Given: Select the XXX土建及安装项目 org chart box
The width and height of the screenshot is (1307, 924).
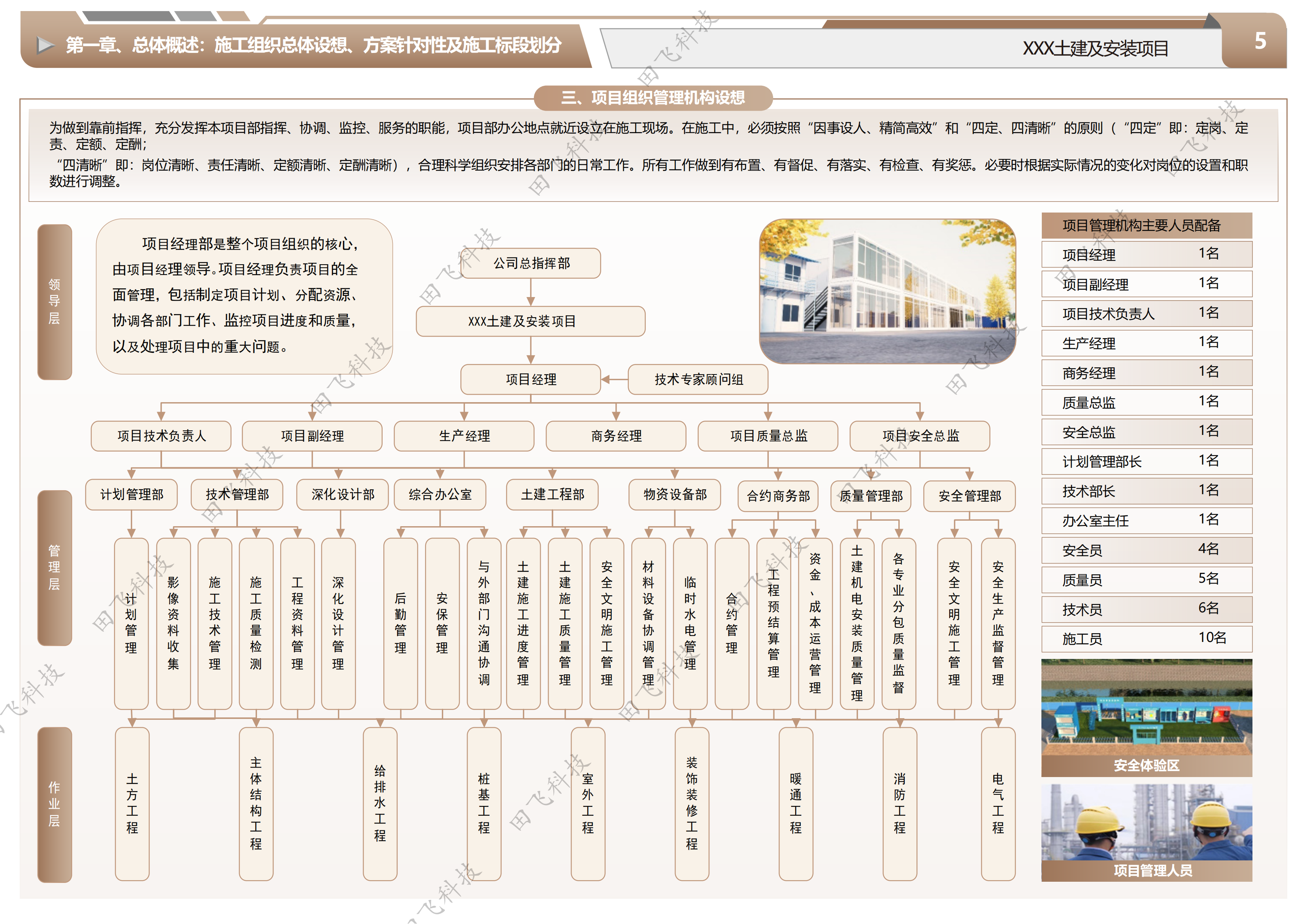Looking at the screenshot, I should (530, 322).
